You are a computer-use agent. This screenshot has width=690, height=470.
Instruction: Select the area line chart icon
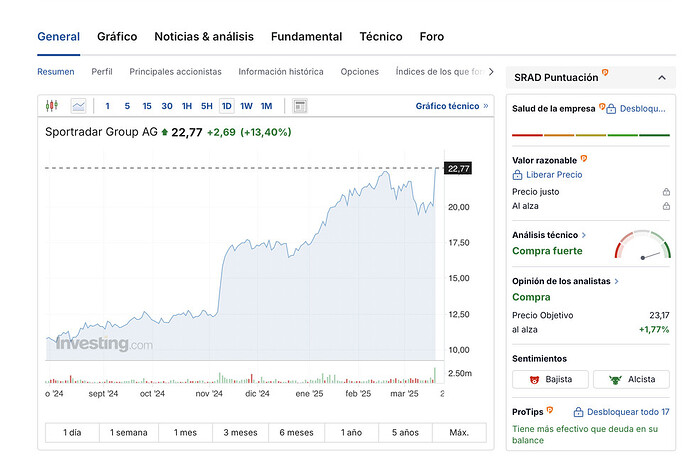(x=78, y=106)
